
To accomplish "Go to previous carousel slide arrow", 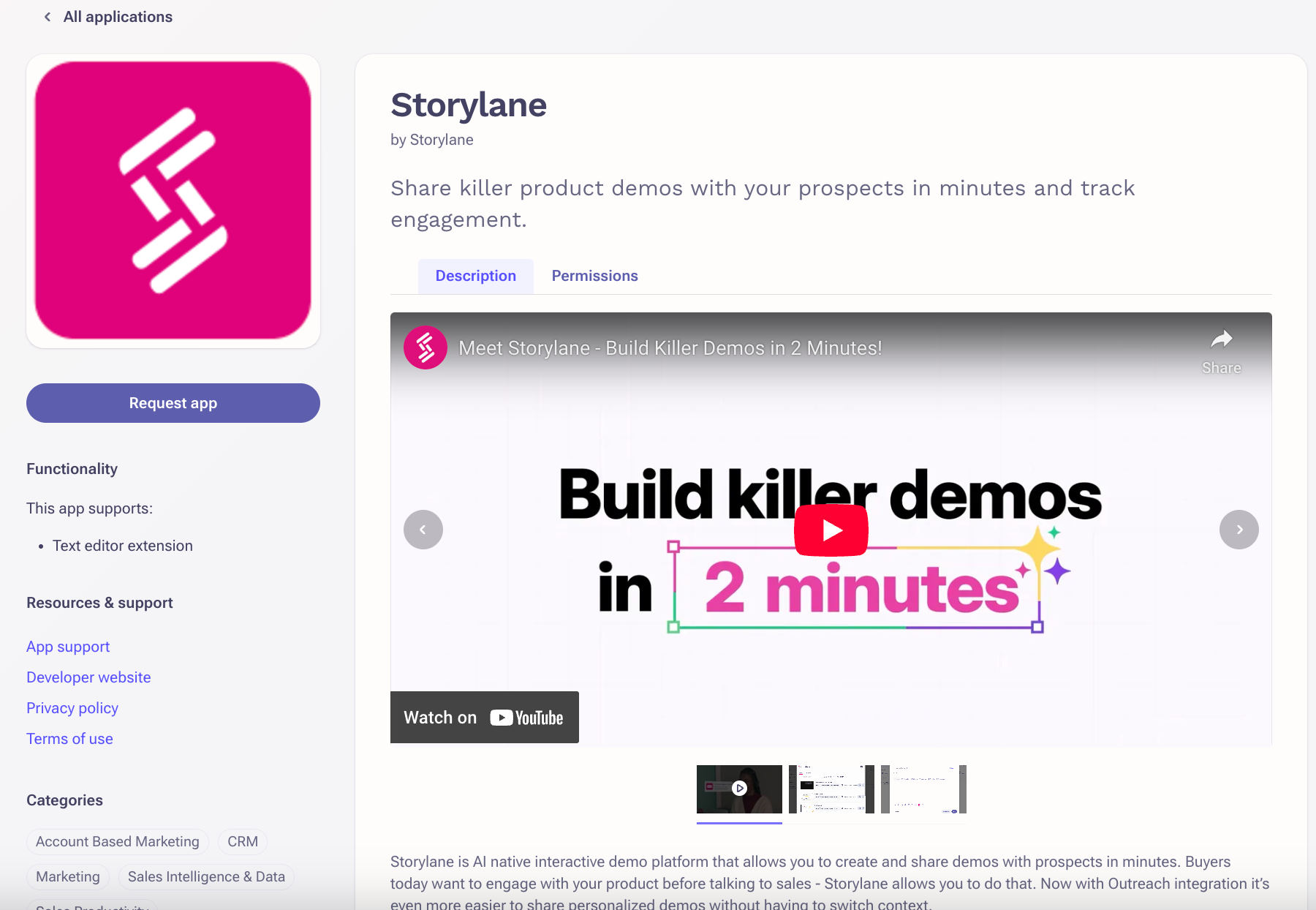I will tap(423, 530).
